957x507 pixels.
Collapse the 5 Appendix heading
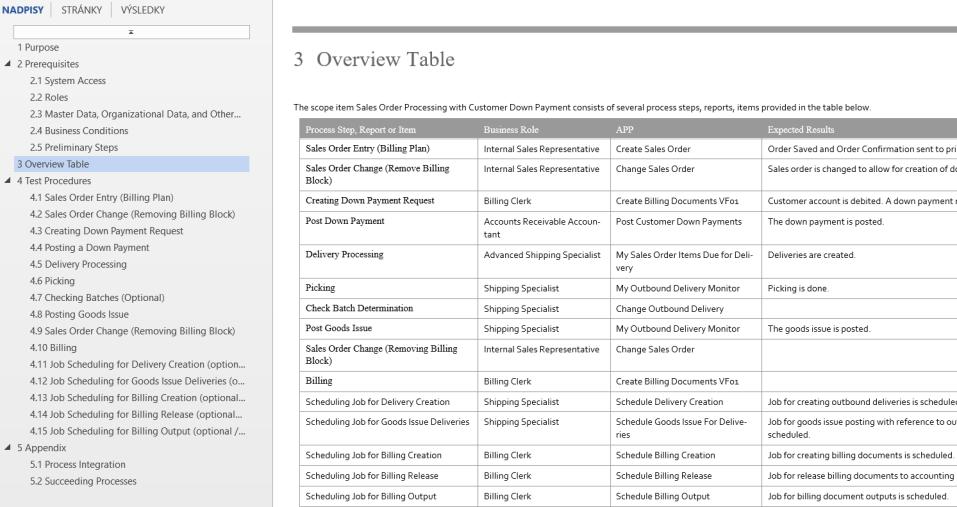tap(8, 447)
